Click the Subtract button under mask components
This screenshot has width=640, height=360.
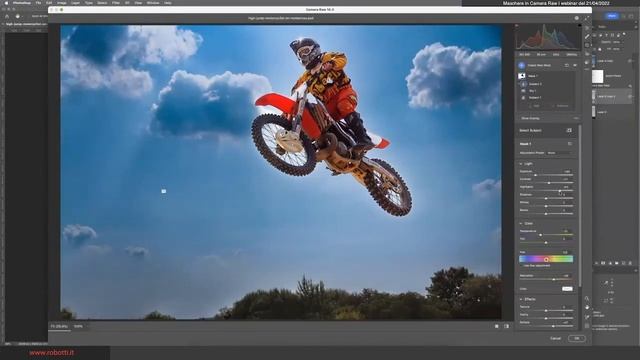[560, 106]
